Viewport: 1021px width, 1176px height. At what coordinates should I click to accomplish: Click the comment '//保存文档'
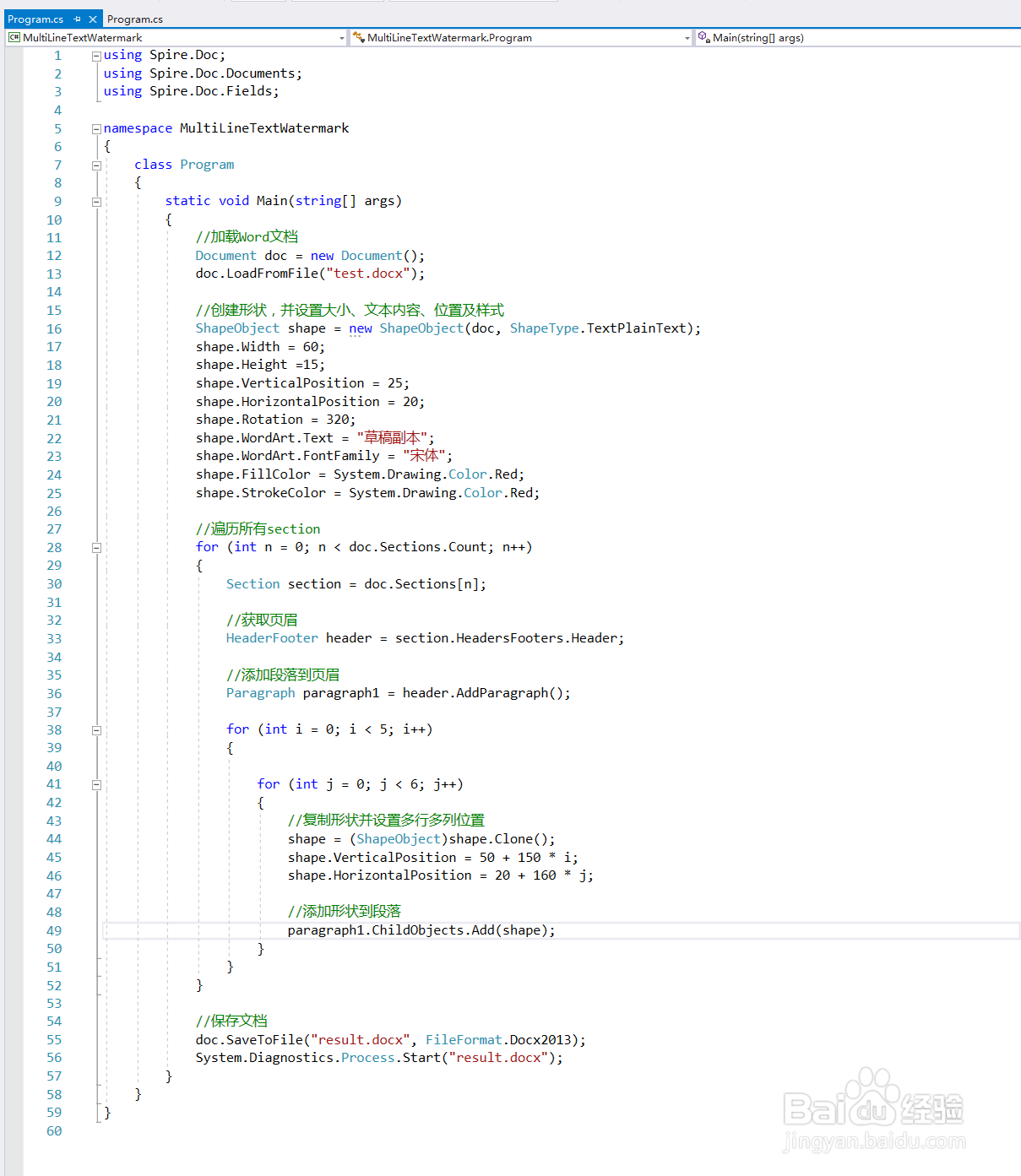click(231, 1022)
